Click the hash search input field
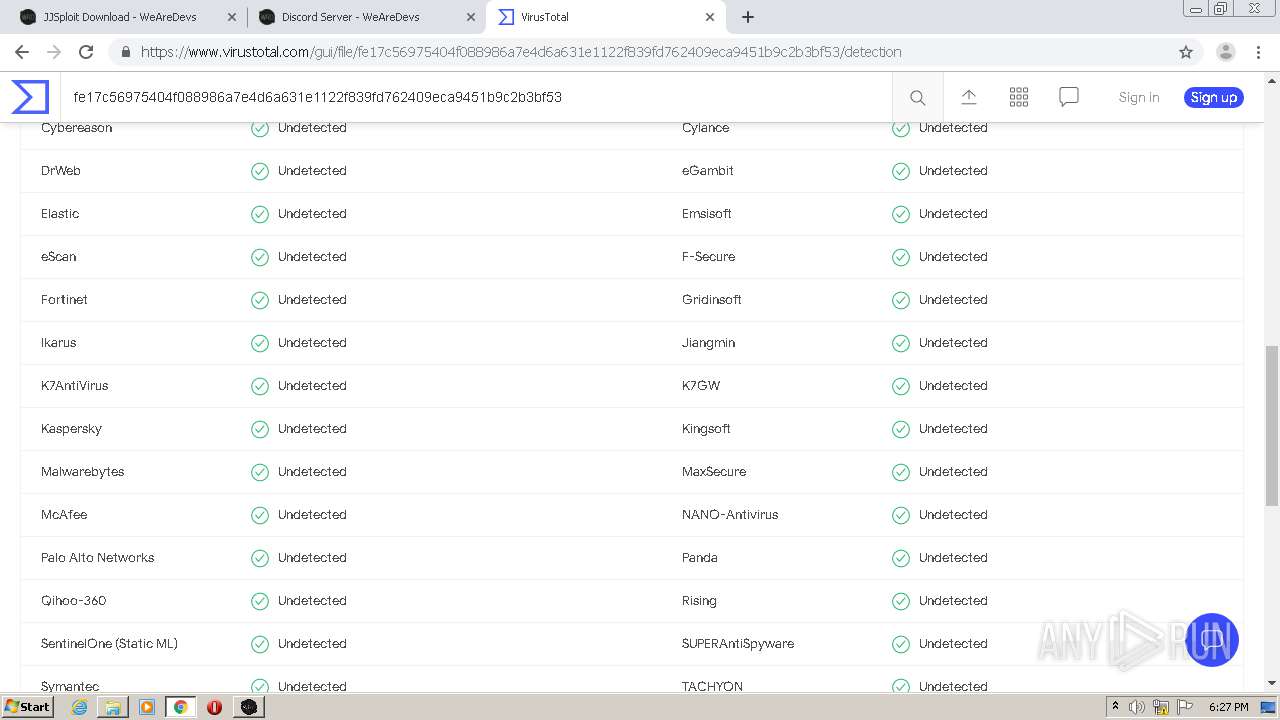Screen dimensions: 1280x720 pyautogui.click(x=476, y=97)
